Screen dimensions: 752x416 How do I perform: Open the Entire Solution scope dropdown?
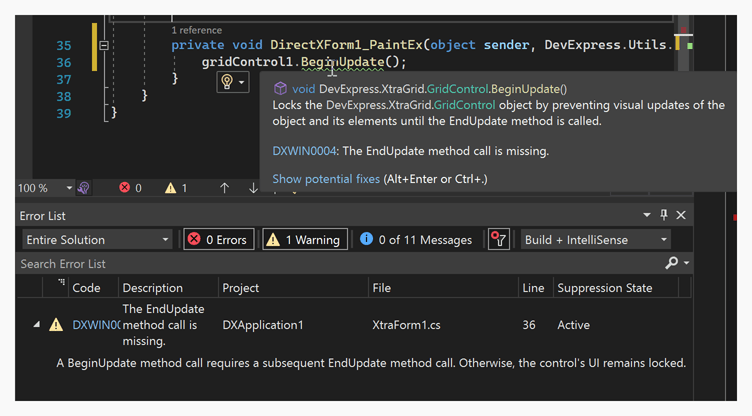coord(97,239)
